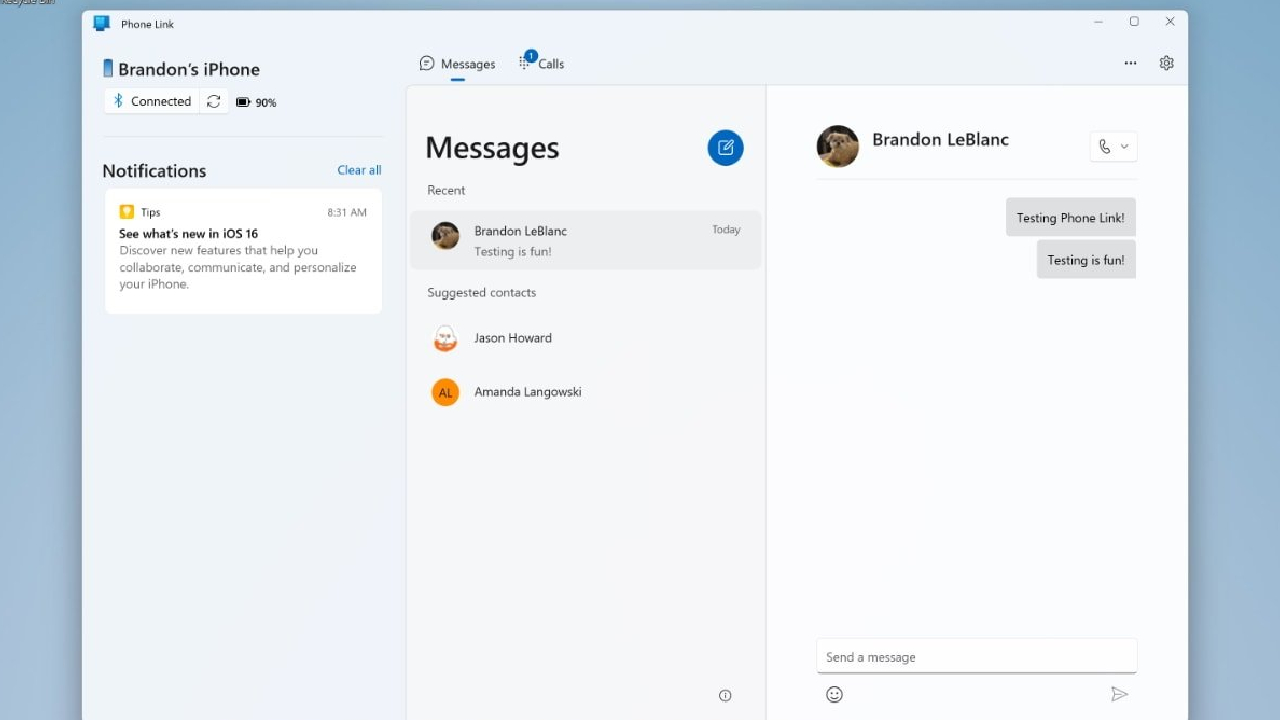This screenshot has width=1280, height=720.
Task: Switch to the Calls tab
Action: [x=542, y=64]
